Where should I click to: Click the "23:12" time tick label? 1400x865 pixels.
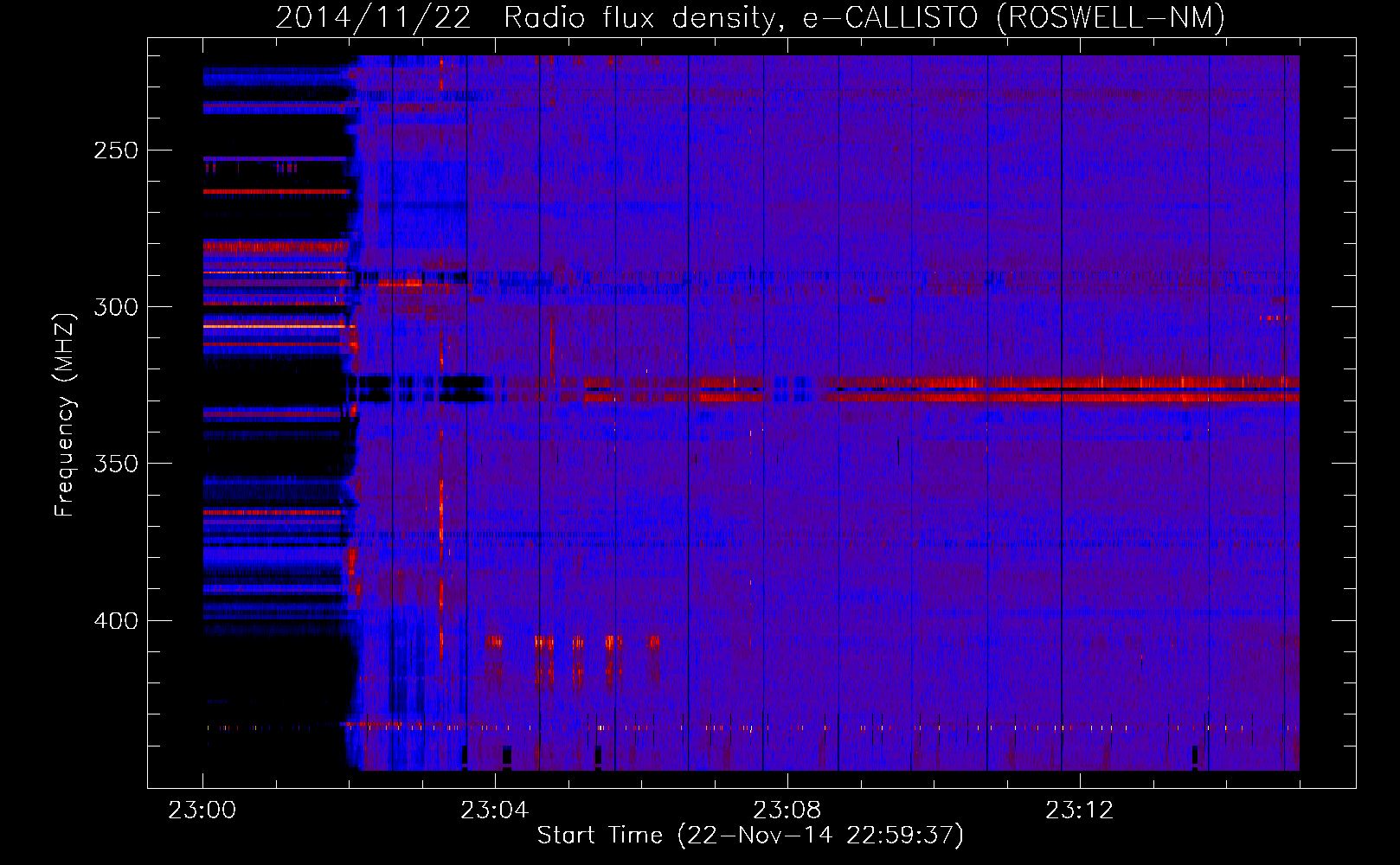coord(1080,811)
